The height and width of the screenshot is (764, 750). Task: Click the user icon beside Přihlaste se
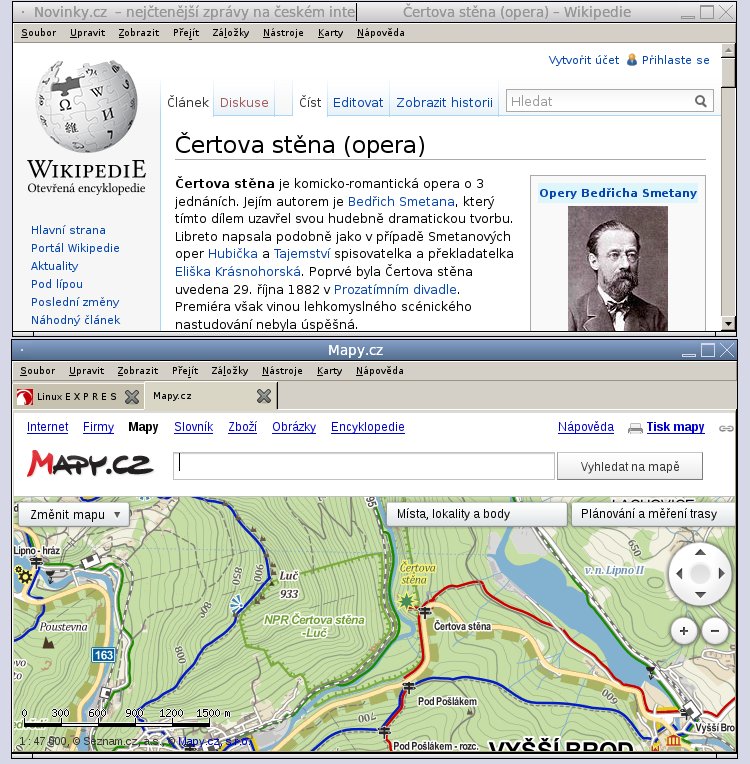click(x=632, y=60)
